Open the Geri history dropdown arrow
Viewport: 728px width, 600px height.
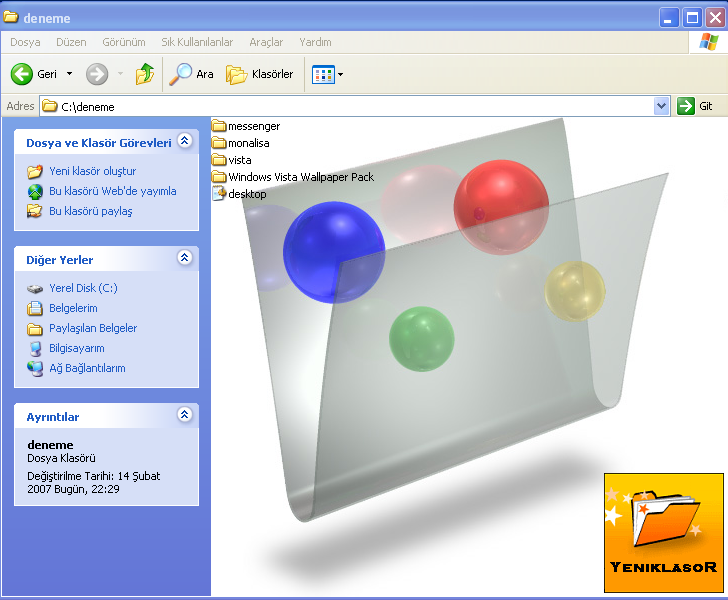click(69, 74)
